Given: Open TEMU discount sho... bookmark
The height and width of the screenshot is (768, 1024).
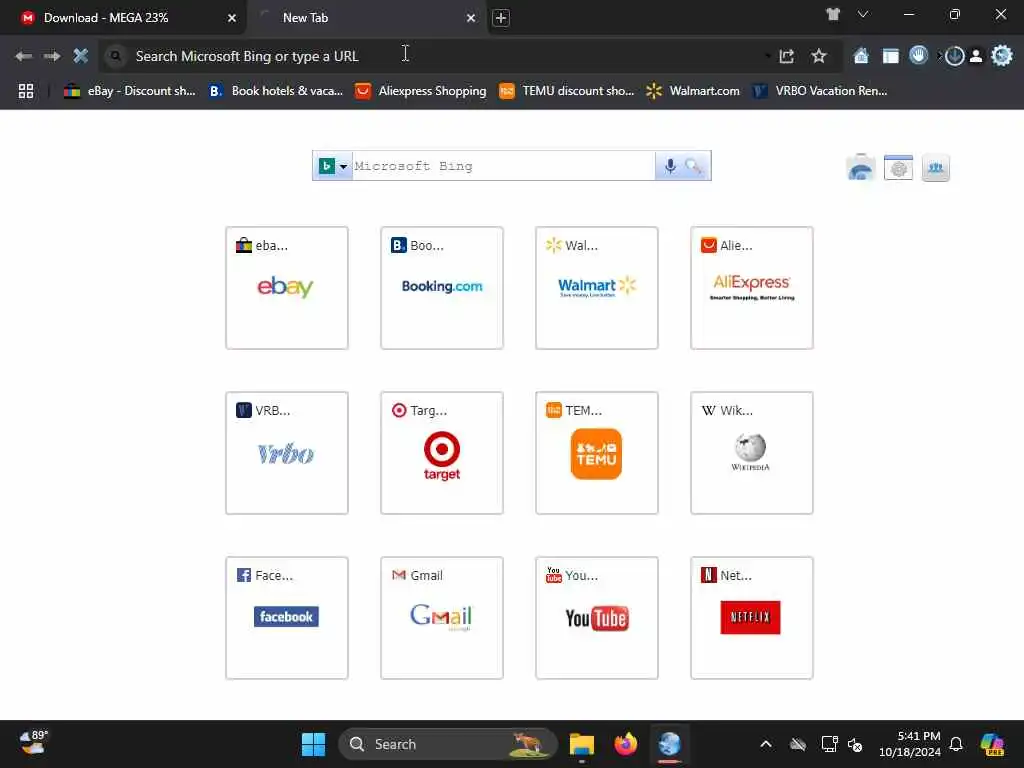Looking at the screenshot, I should click(x=566, y=91).
